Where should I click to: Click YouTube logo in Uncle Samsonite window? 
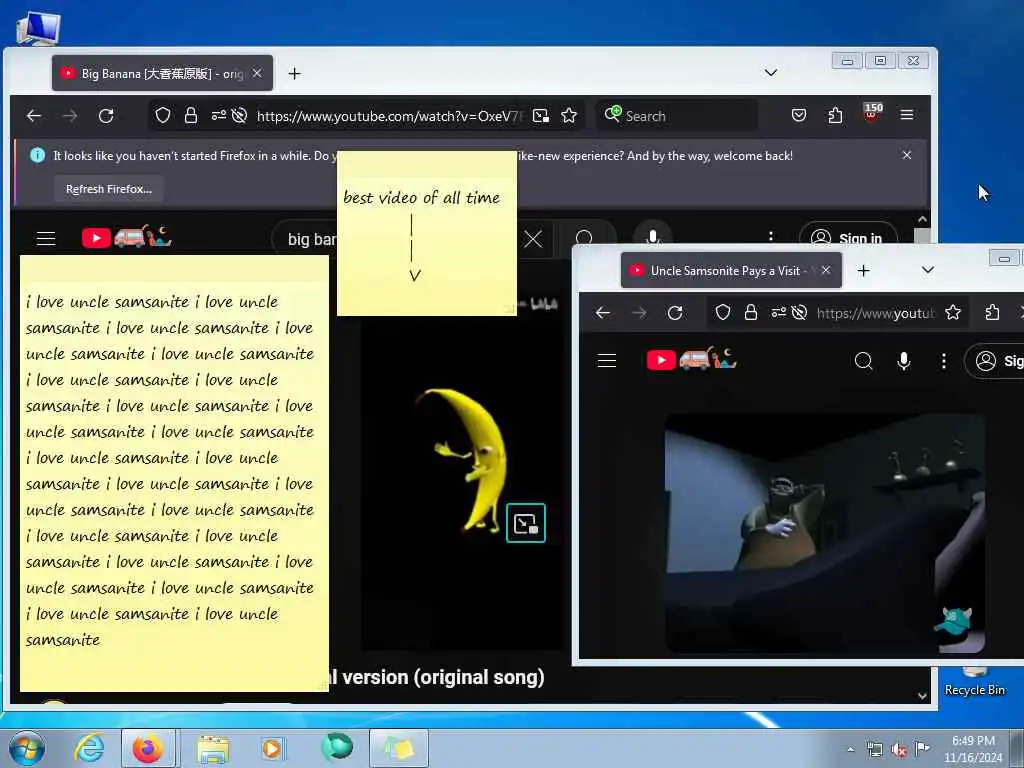pyautogui.click(x=692, y=359)
